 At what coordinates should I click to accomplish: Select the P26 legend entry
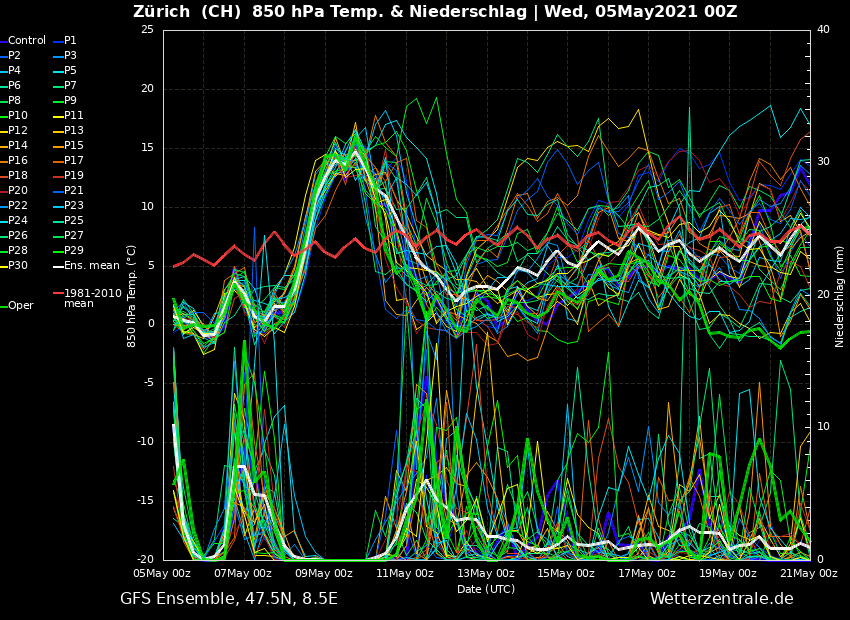pos(14,235)
